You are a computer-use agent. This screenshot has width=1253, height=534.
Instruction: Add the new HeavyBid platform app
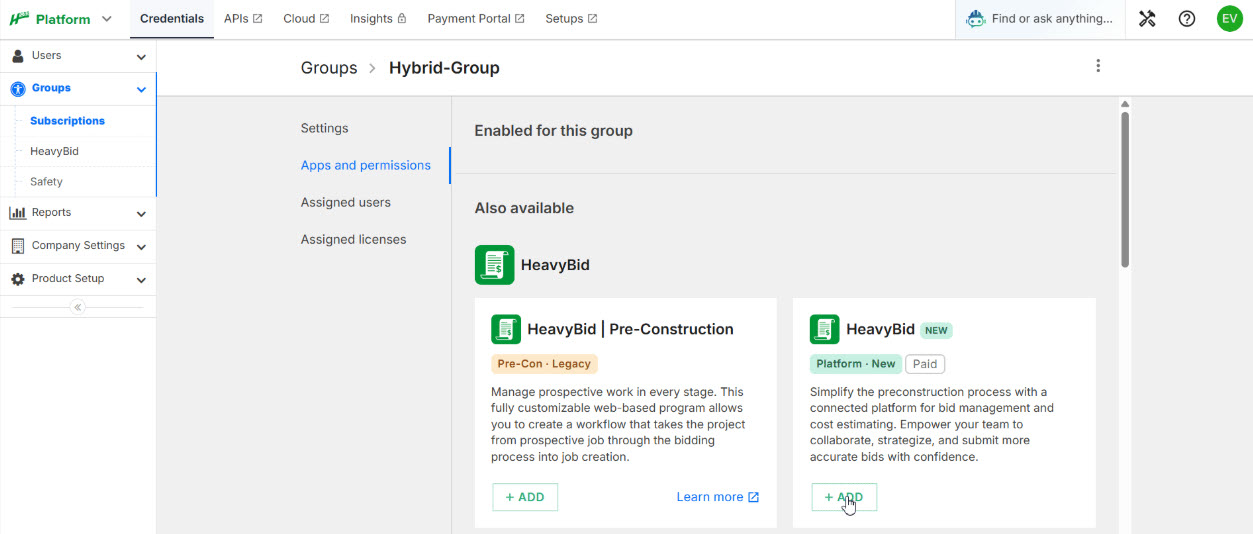(x=844, y=497)
